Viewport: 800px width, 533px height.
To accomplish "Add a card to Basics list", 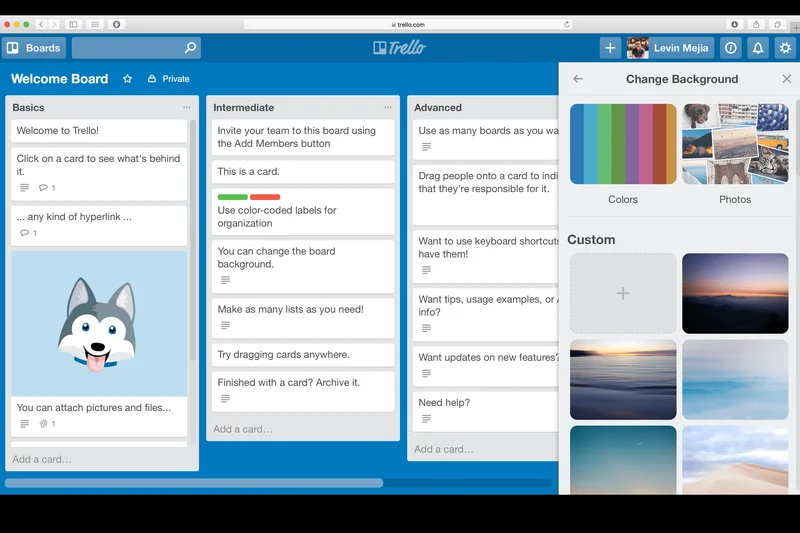I will (42, 459).
